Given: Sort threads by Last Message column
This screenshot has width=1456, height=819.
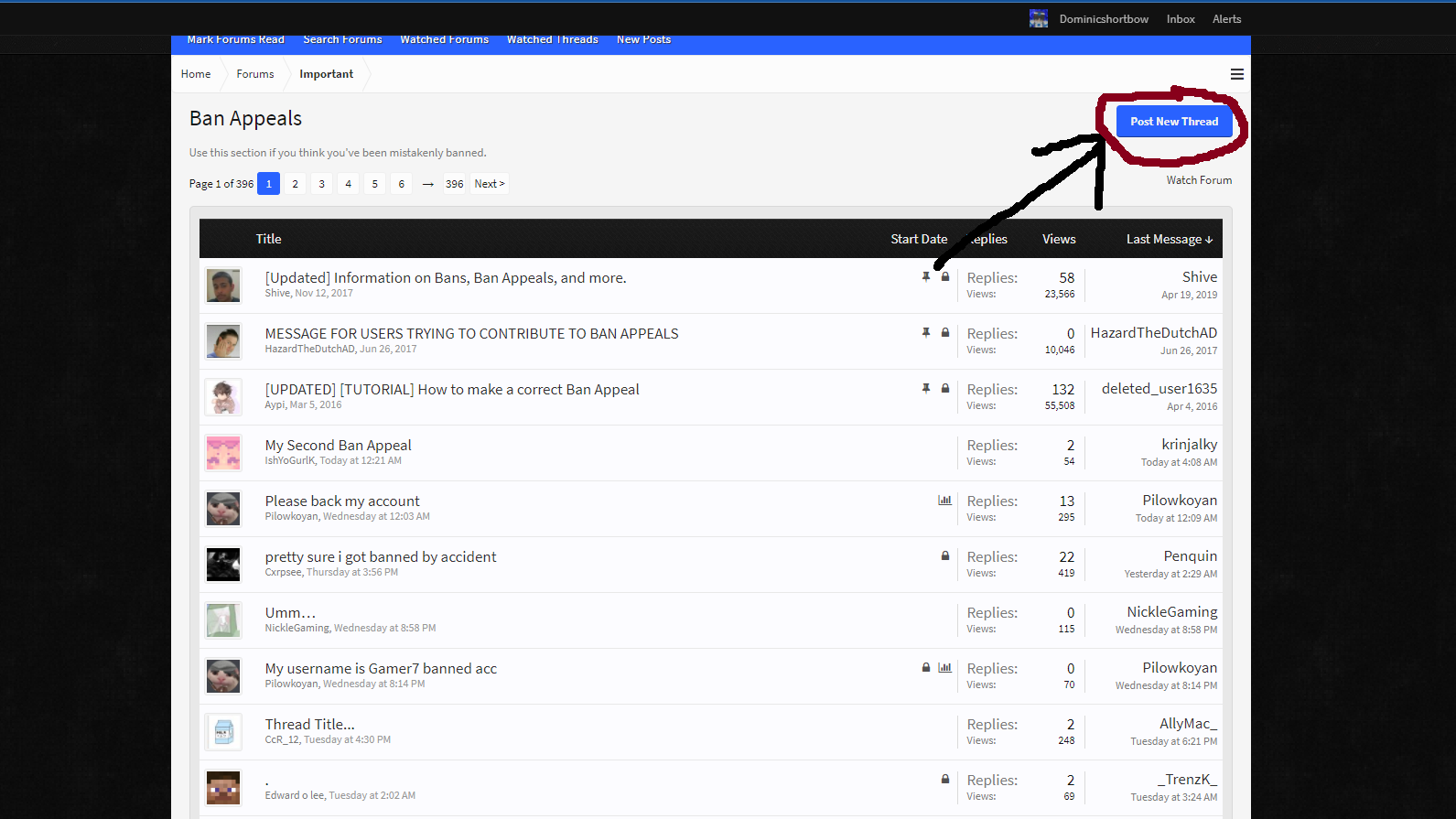Looking at the screenshot, I should coord(1169,239).
